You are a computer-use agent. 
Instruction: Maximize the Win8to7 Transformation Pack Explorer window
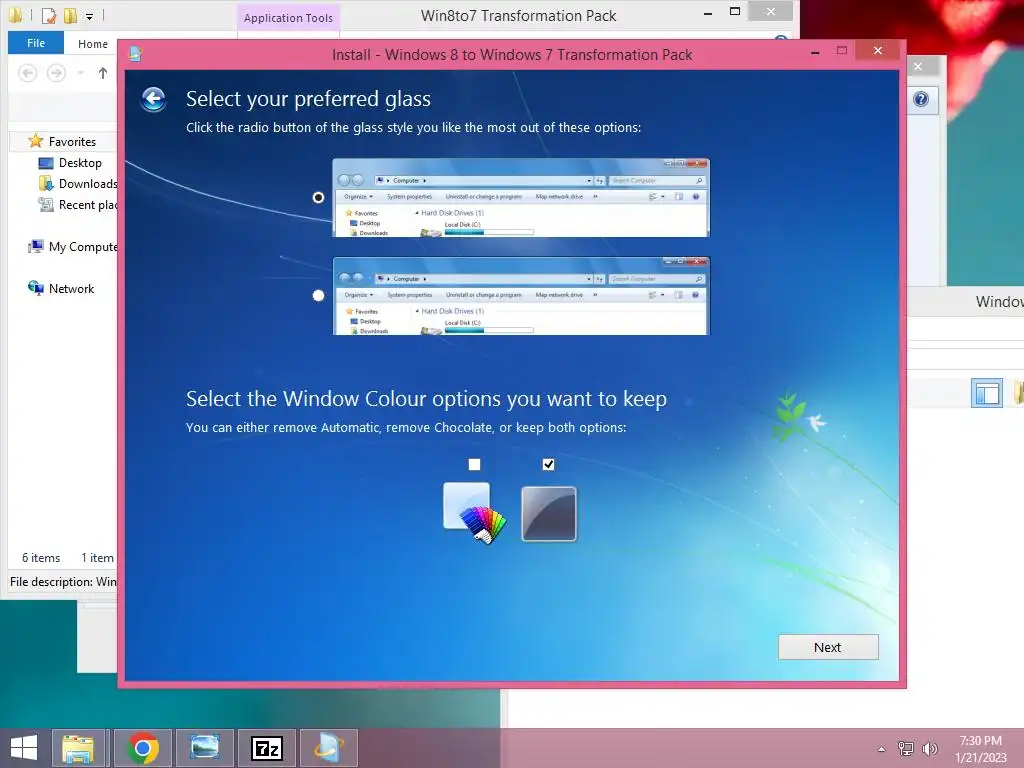[x=735, y=12]
